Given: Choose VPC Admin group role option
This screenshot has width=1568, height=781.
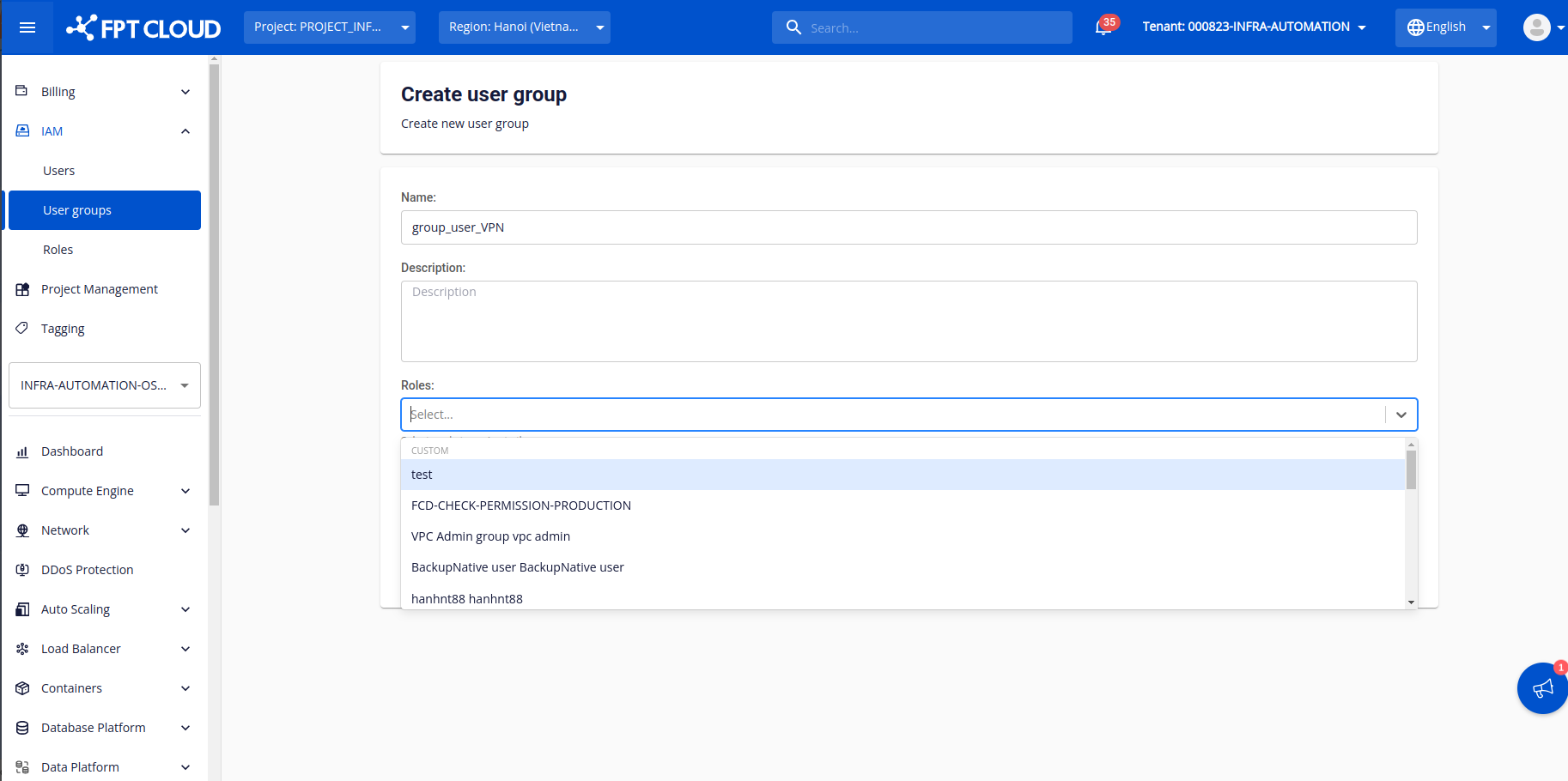Looking at the screenshot, I should coord(490,536).
